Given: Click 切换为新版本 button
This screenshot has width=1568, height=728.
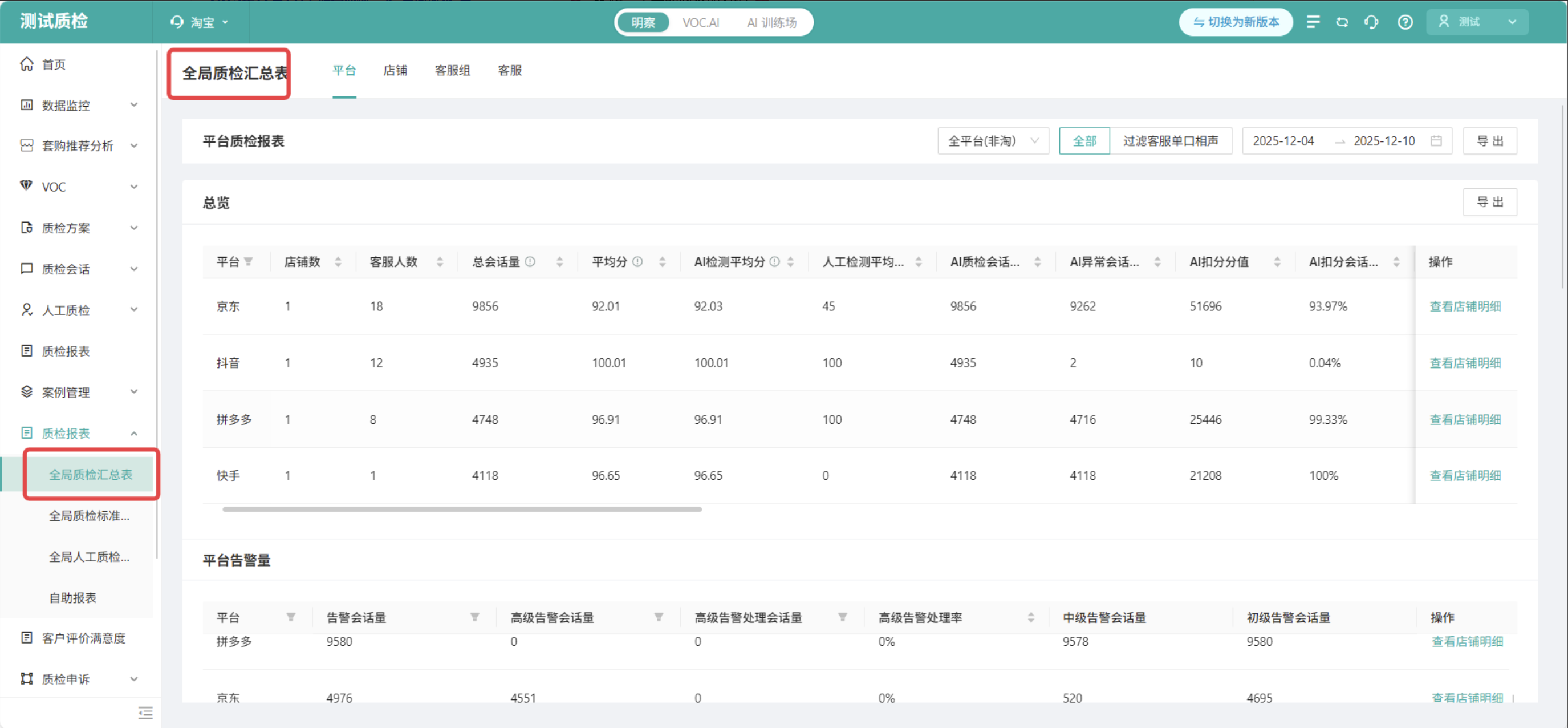Looking at the screenshot, I should click(x=1236, y=22).
